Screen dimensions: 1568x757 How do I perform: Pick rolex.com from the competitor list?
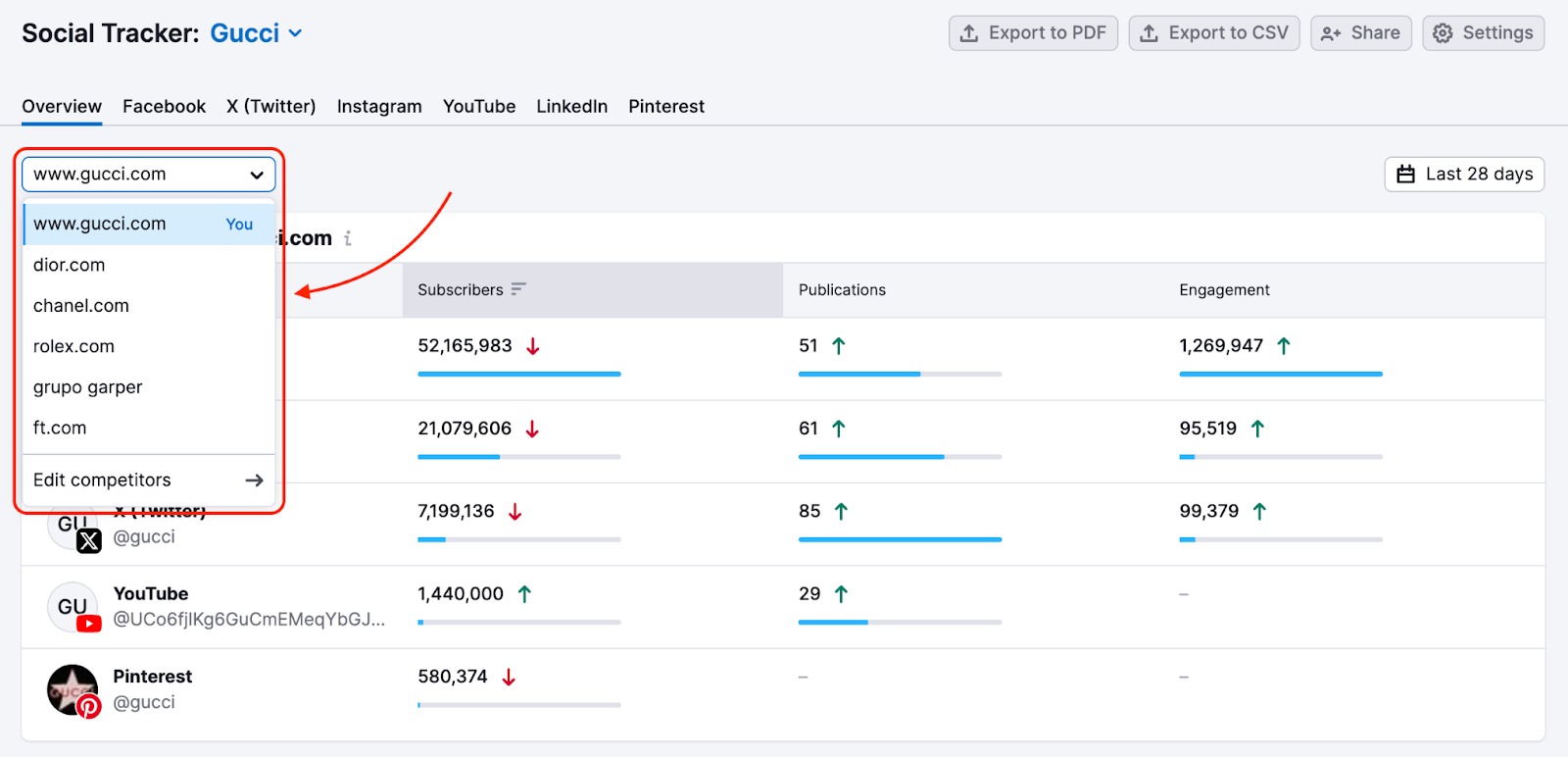click(x=149, y=346)
